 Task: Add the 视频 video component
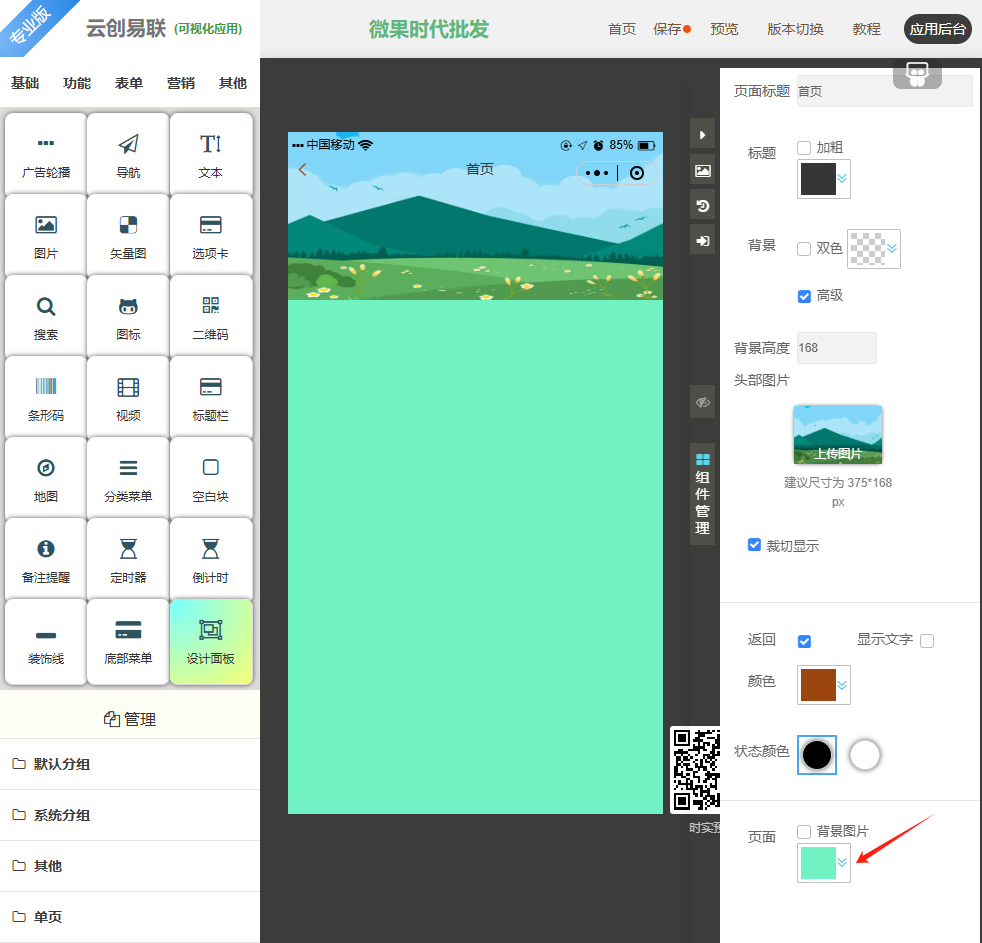[x=128, y=396]
